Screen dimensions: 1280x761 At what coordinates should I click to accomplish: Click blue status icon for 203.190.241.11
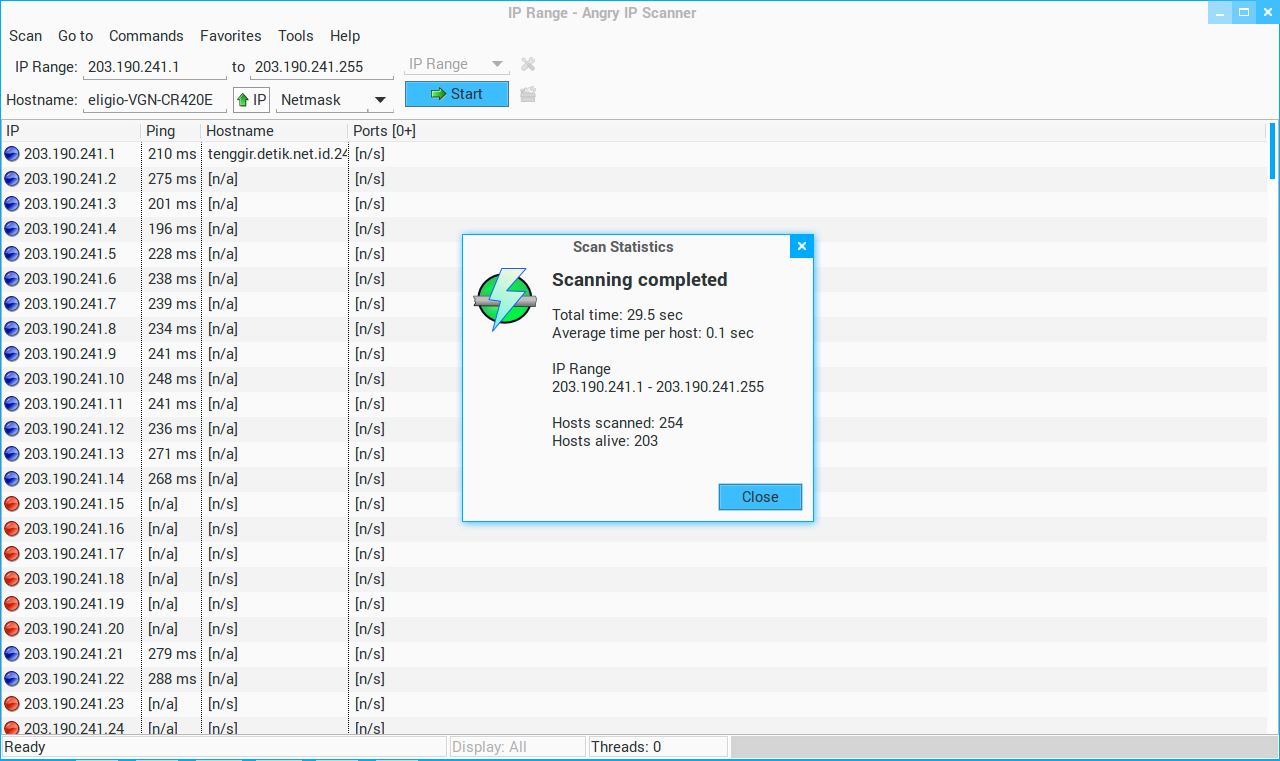[x=12, y=404]
